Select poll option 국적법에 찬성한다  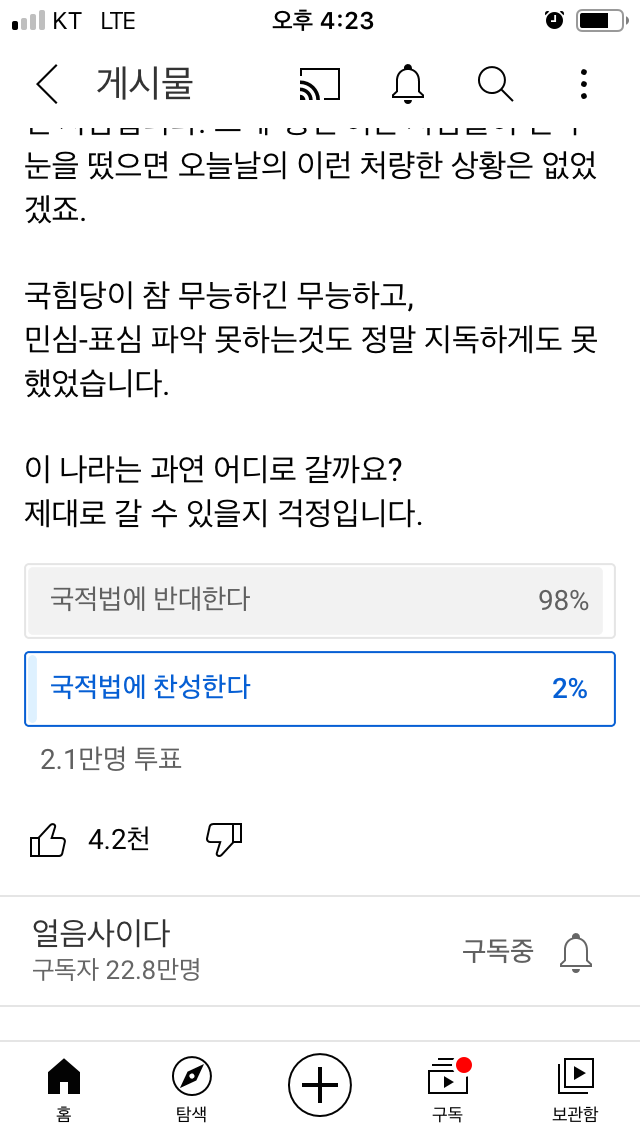coord(320,688)
